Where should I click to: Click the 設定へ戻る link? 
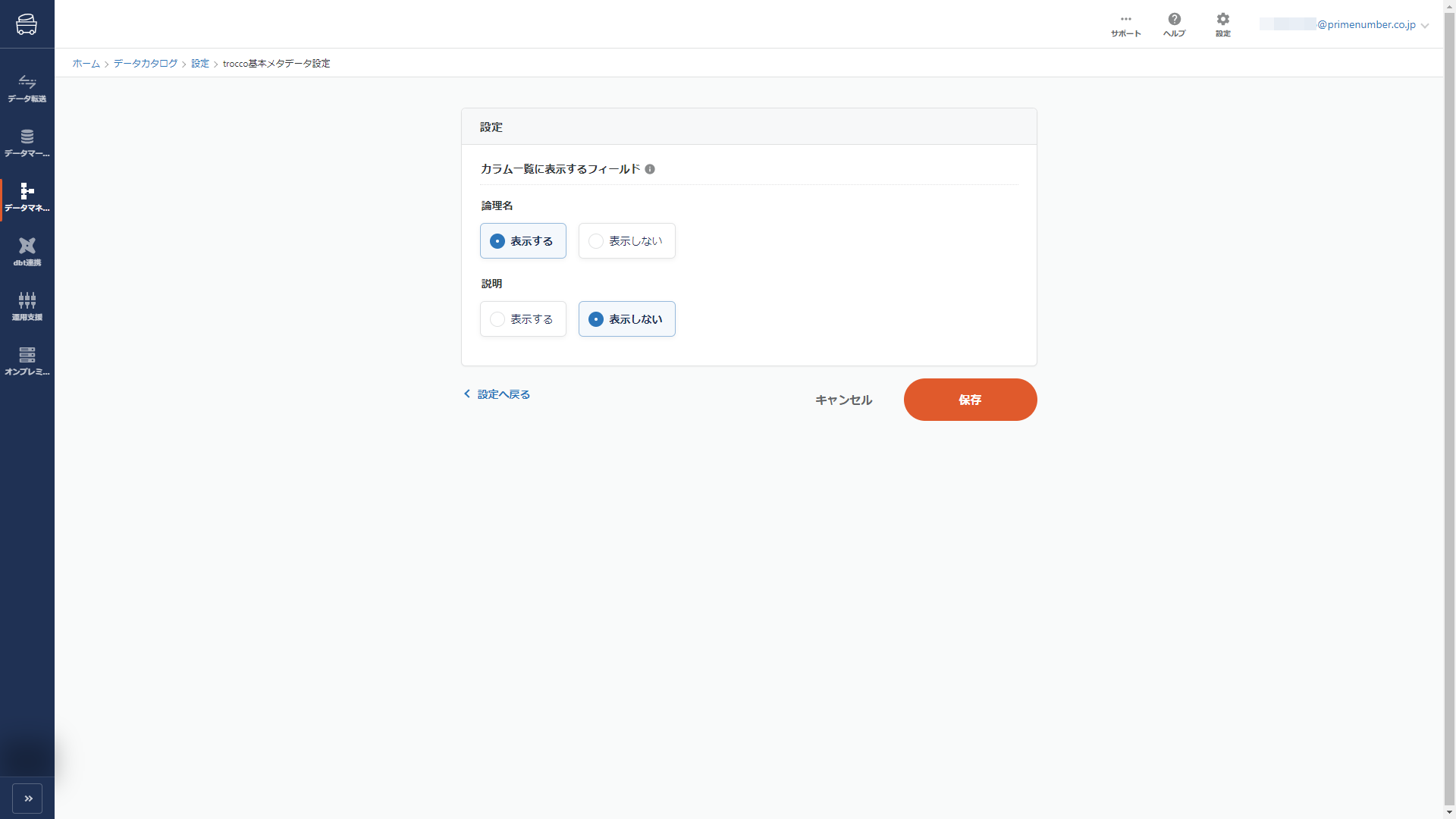click(497, 394)
